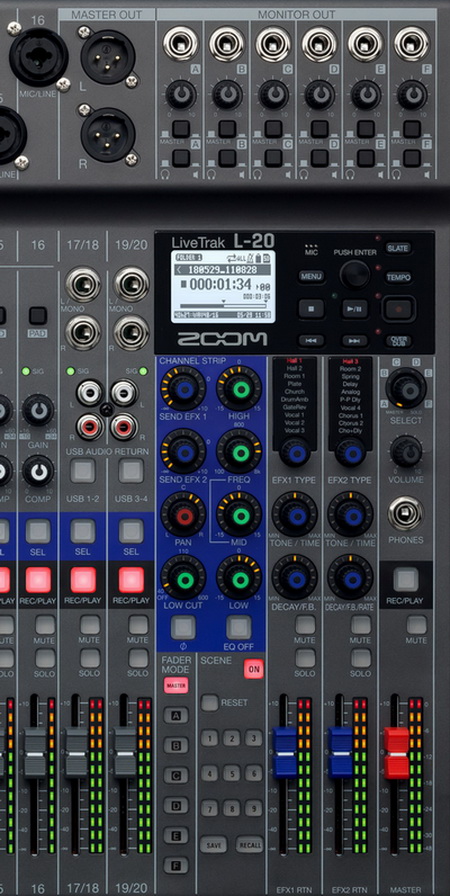Arm recording with the record button
The height and width of the screenshot is (896, 450).
click(x=397, y=309)
